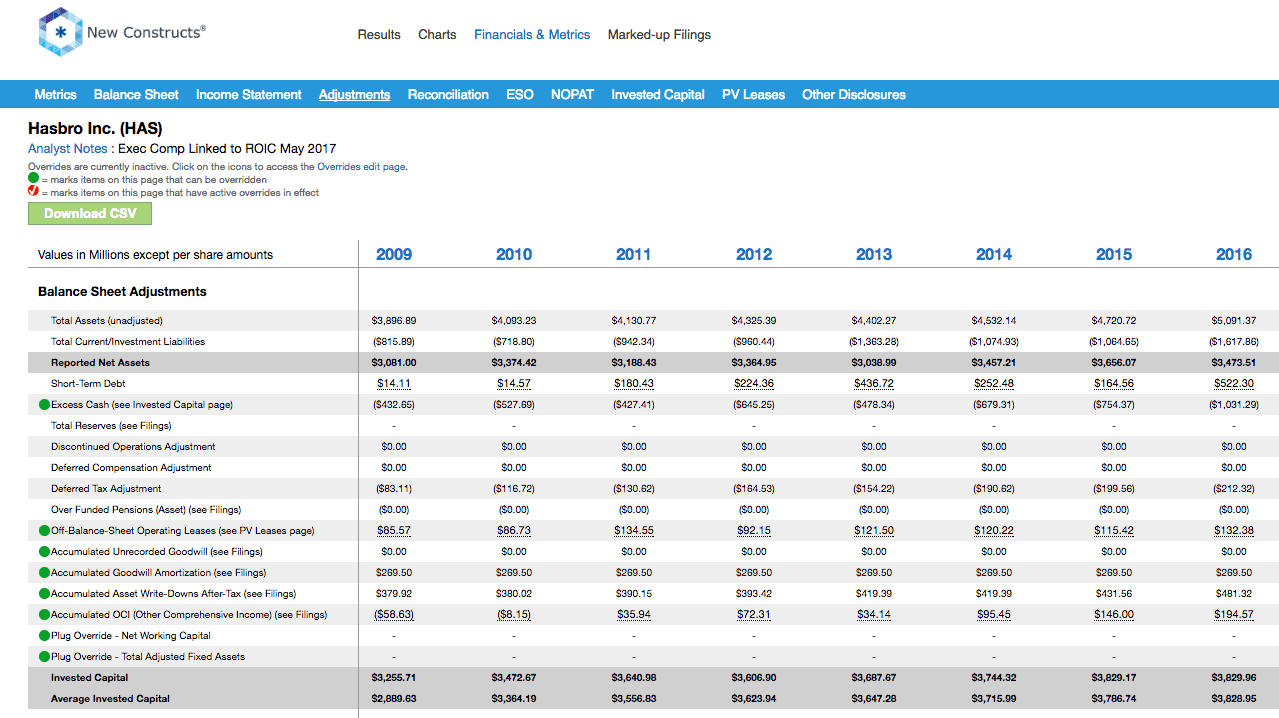The height and width of the screenshot is (718, 1279).
Task: Open the PV Leases tab
Action: tap(753, 95)
